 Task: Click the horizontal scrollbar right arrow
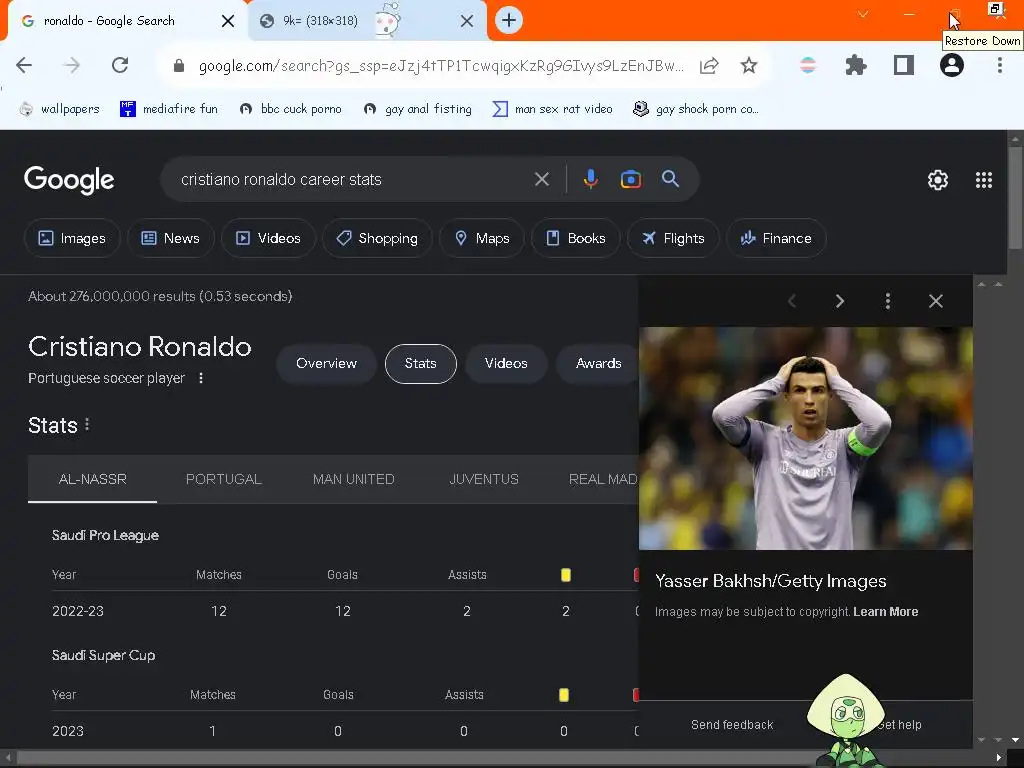999,758
